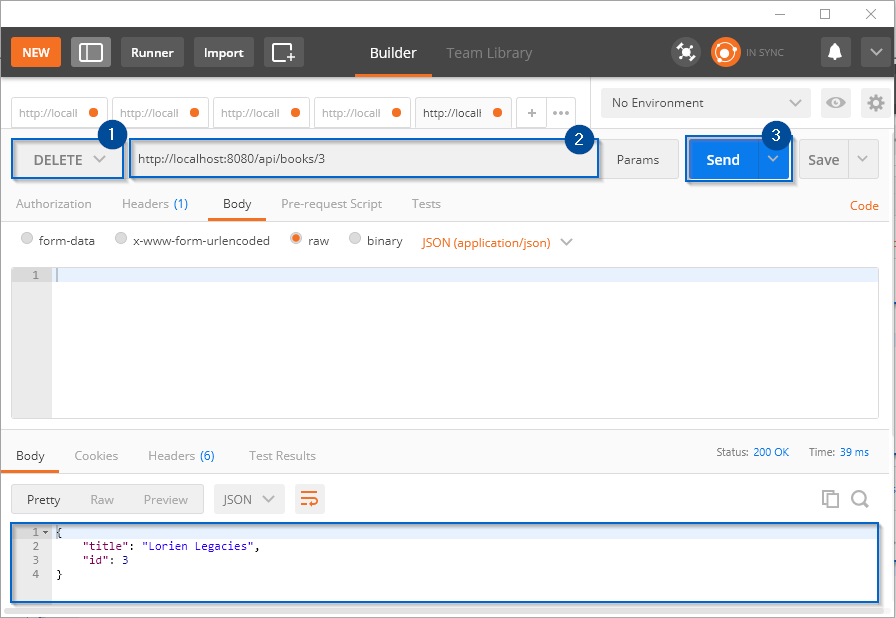Switch to Team Library tab
The width and height of the screenshot is (896, 618).
(x=489, y=53)
